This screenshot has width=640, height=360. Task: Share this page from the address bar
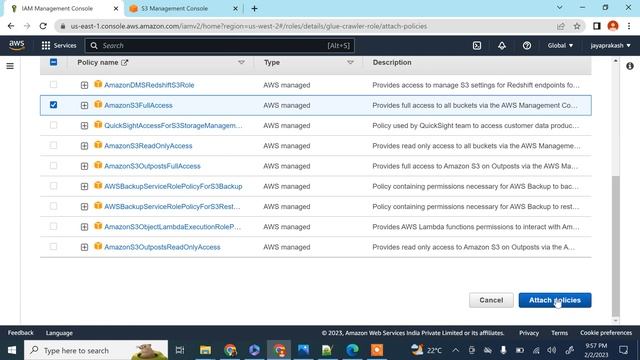pos(560,26)
